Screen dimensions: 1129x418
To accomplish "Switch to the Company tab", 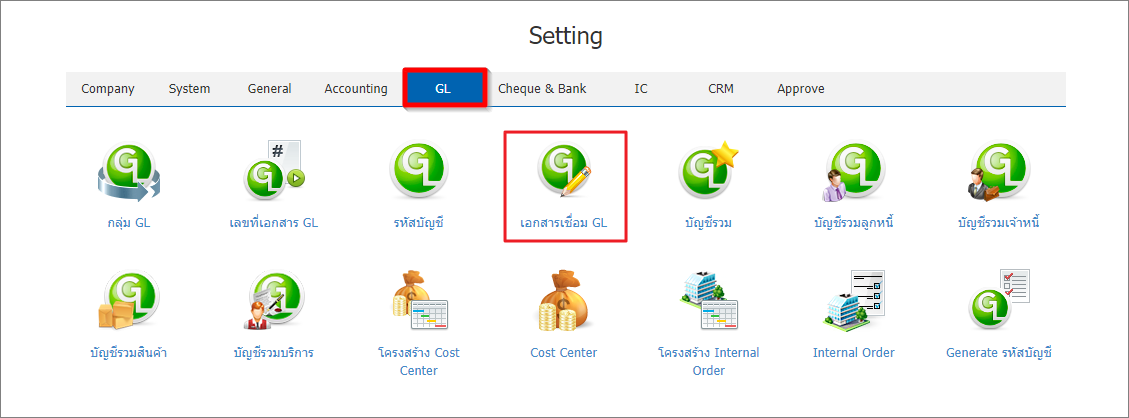I will pos(108,89).
